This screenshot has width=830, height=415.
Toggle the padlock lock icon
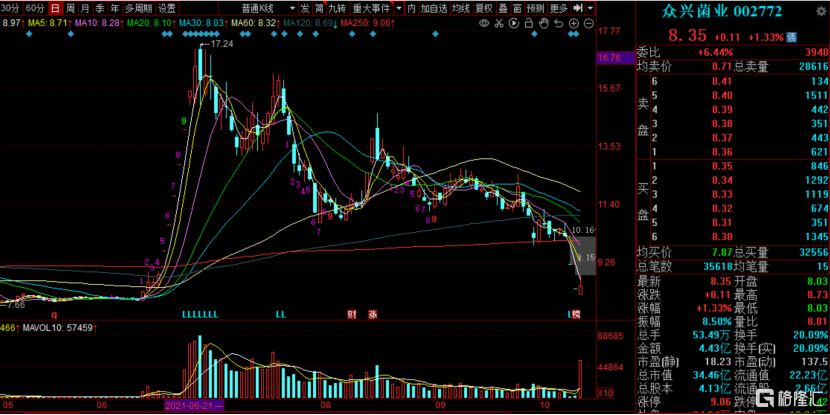(528, 23)
